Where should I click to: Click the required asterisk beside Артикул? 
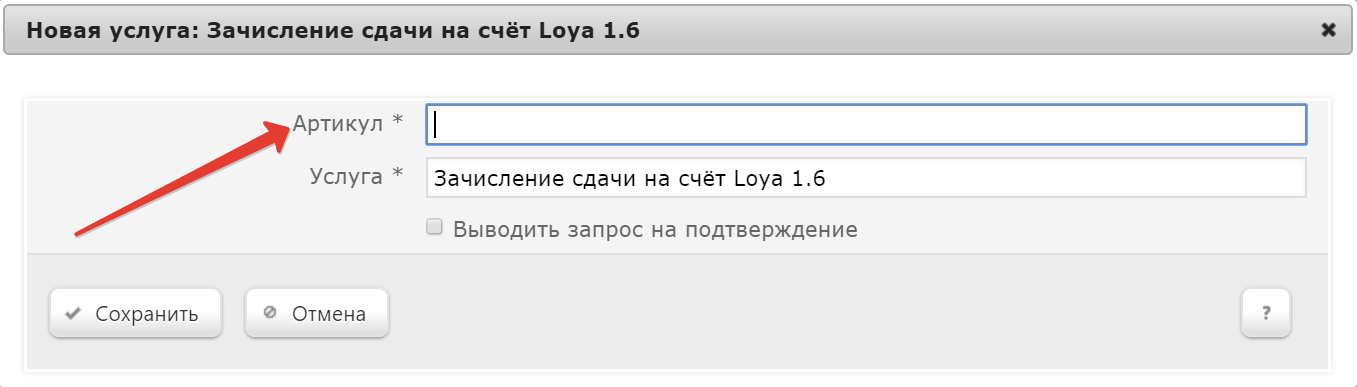(397, 122)
